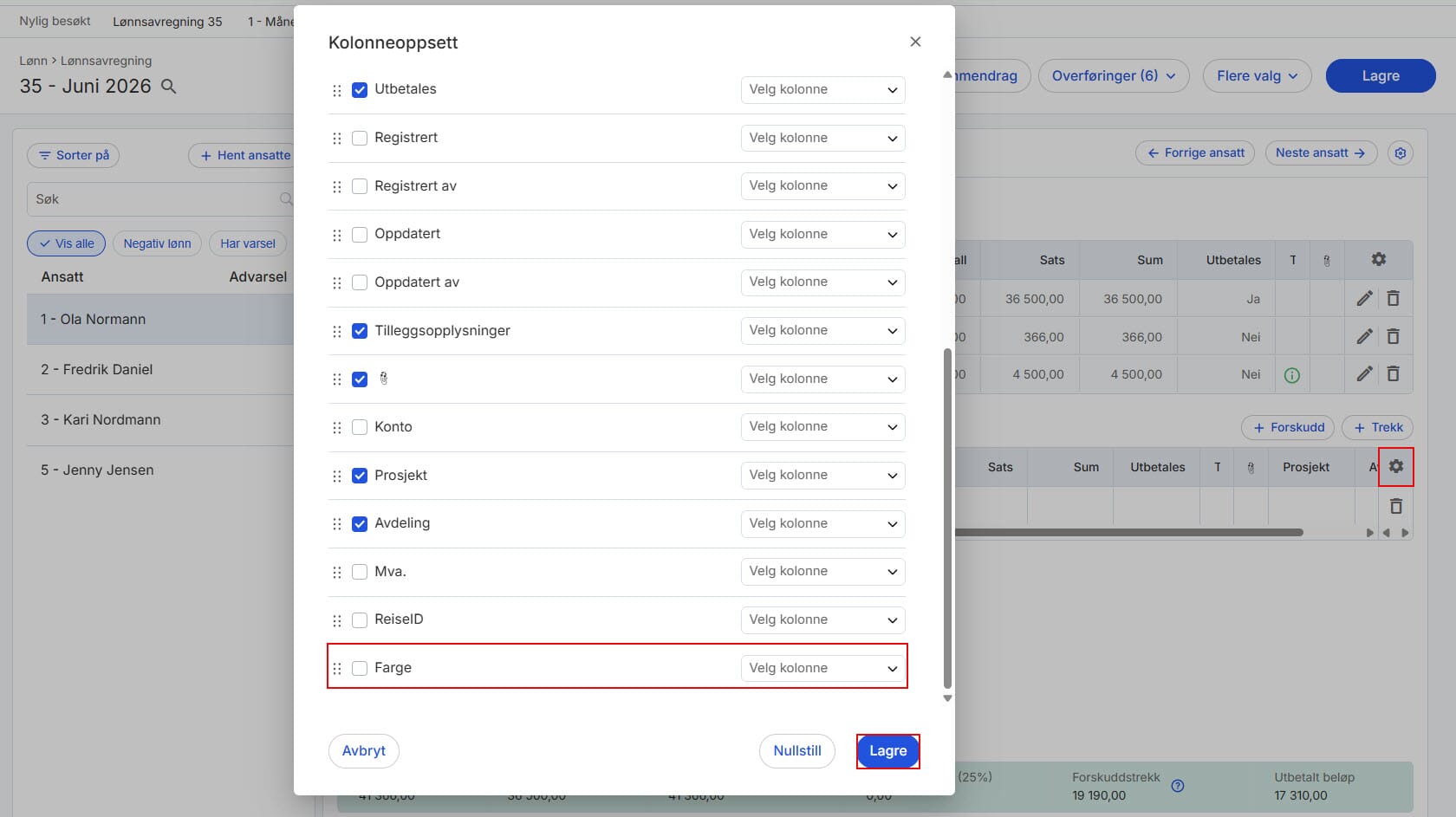
Task: Check the Konto column checkbox
Action: [360, 427]
